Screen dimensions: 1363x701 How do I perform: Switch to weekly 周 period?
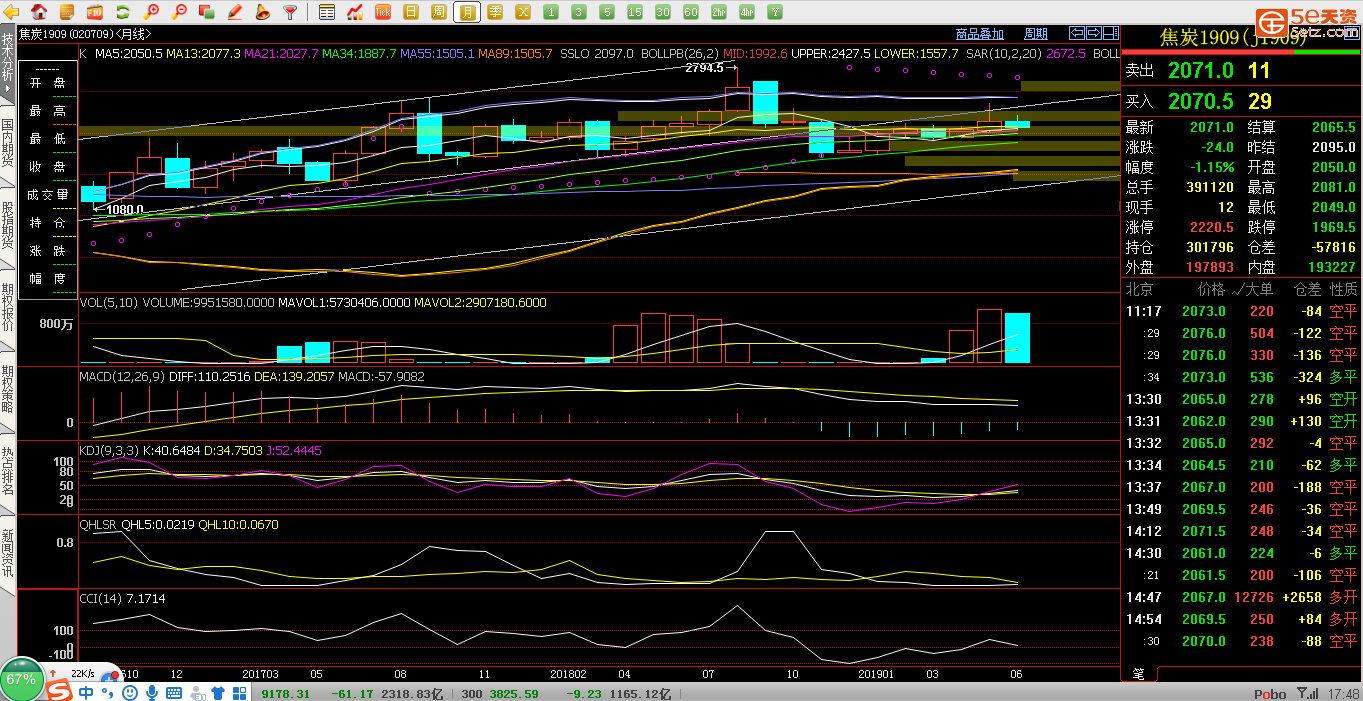tap(439, 12)
